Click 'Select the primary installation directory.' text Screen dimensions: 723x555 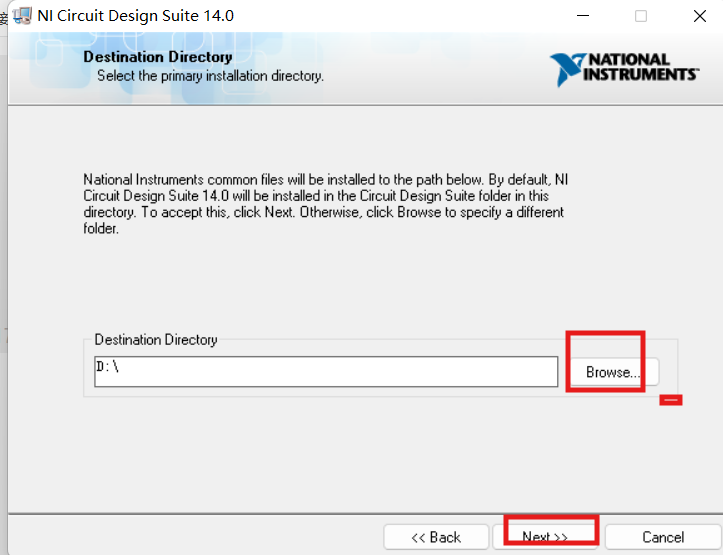tap(210, 76)
